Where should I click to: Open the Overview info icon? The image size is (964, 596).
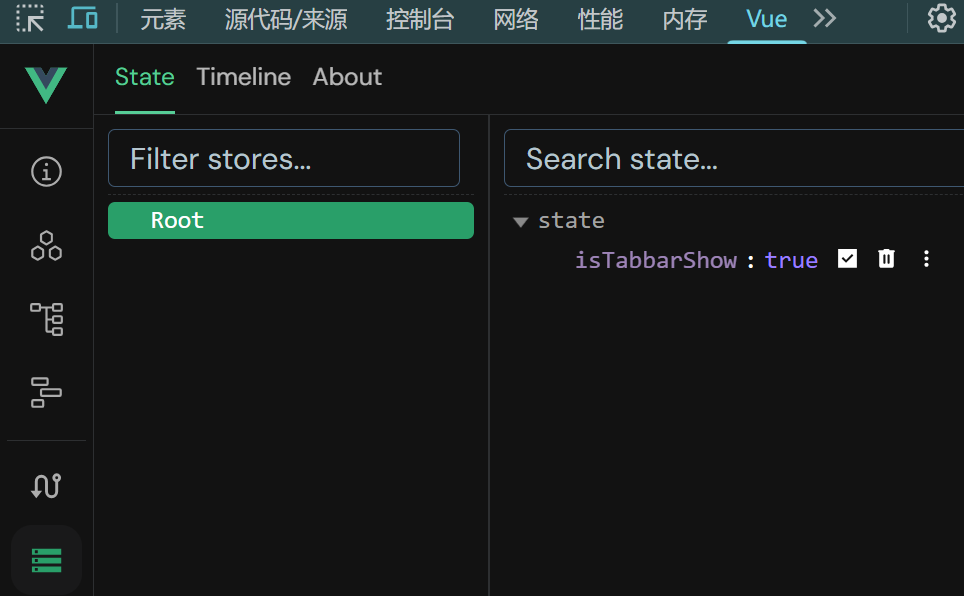tap(46, 172)
